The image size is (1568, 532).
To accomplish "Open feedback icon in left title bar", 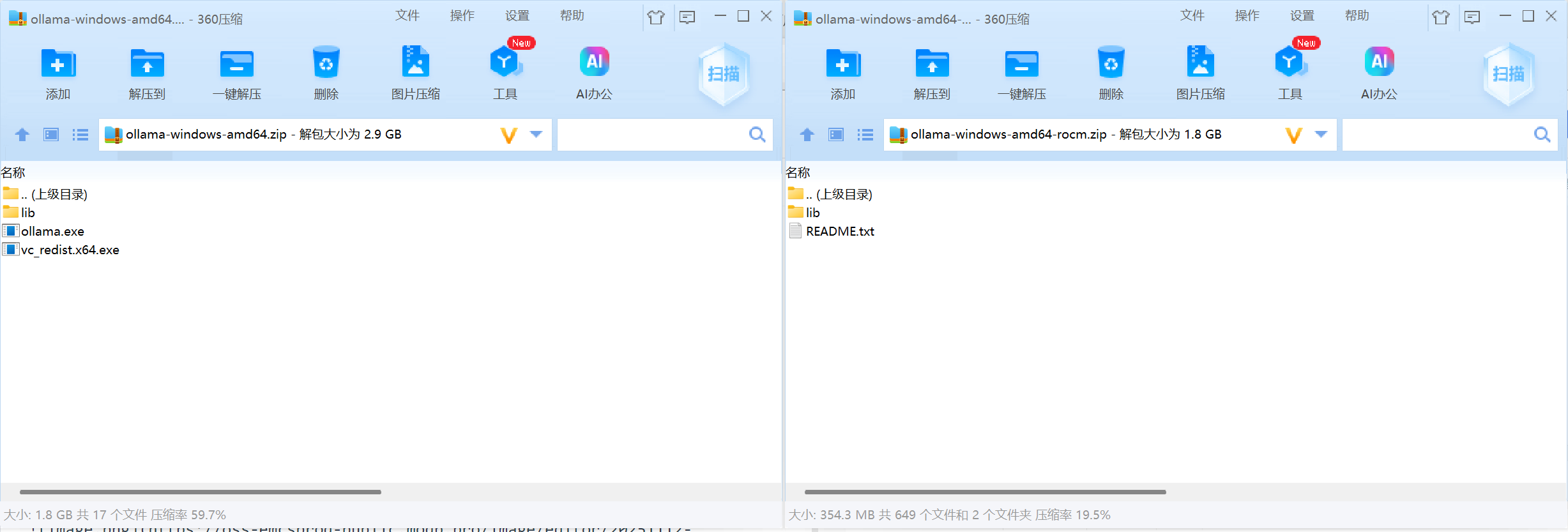I will tap(687, 17).
